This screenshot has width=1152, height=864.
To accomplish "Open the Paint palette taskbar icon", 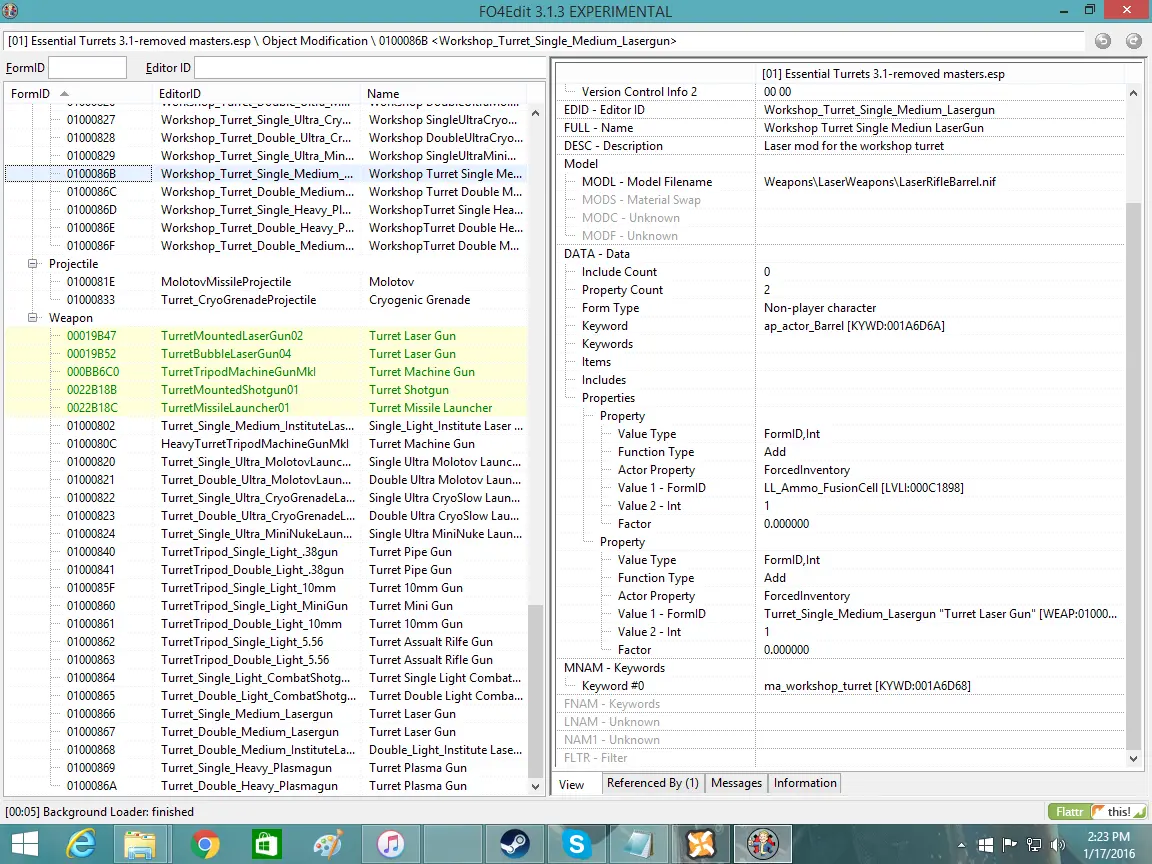I will [x=328, y=844].
